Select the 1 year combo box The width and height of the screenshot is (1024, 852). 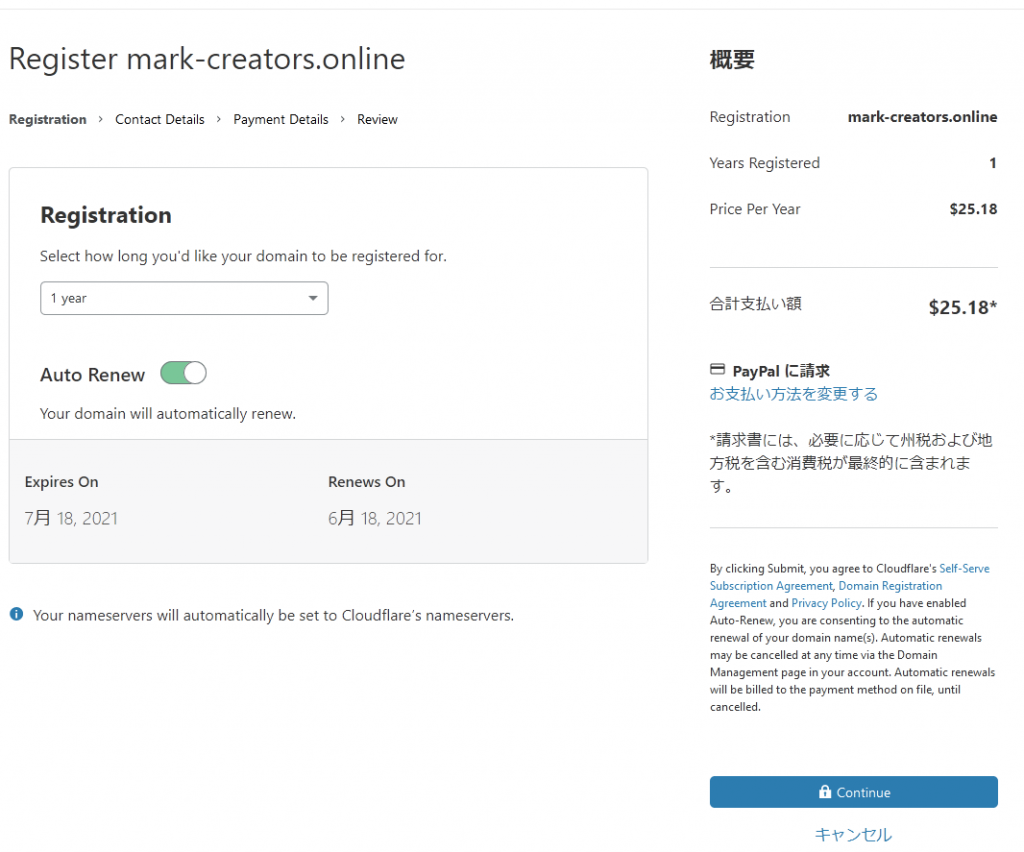tap(184, 298)
